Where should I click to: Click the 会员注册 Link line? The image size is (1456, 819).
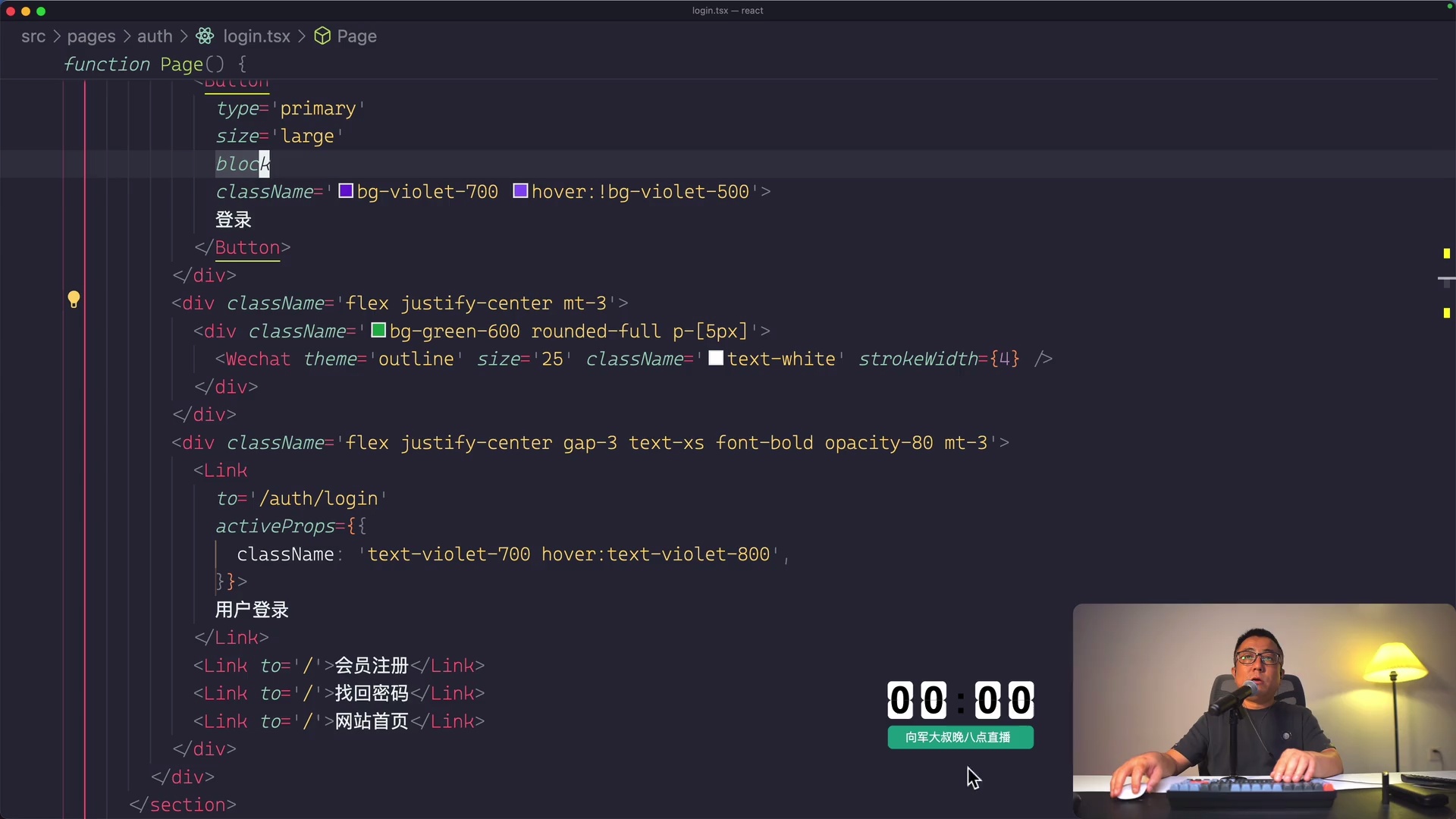[x=339, y=666]
